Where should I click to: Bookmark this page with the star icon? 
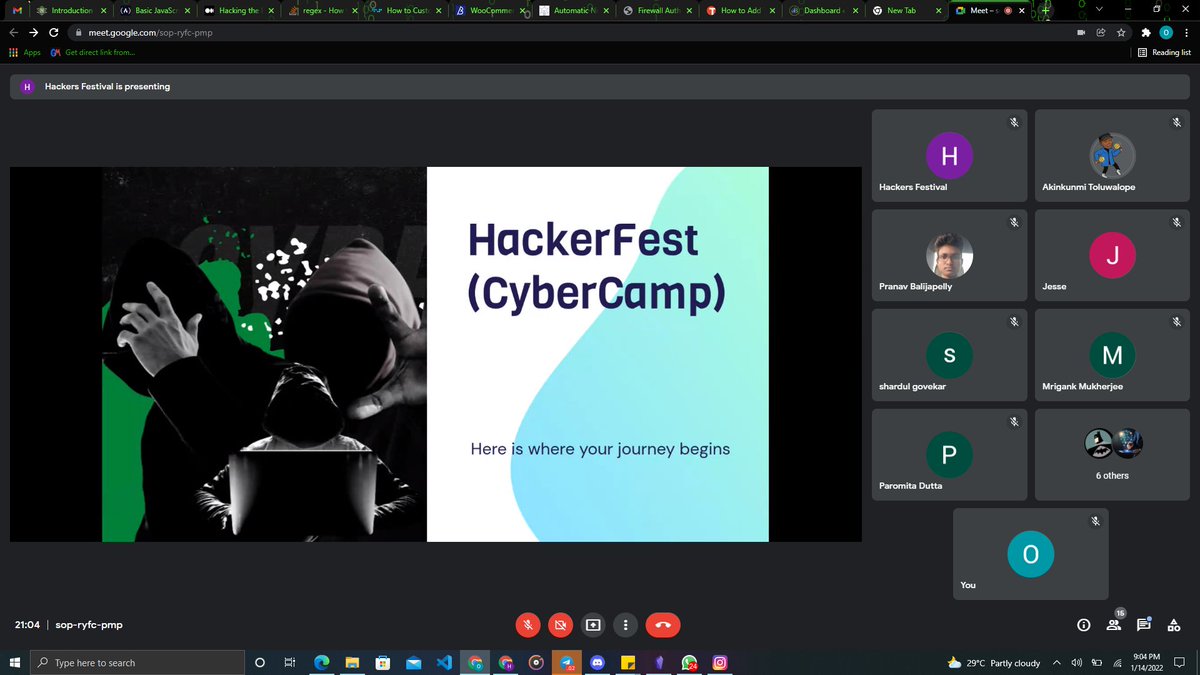point(1121,32)
